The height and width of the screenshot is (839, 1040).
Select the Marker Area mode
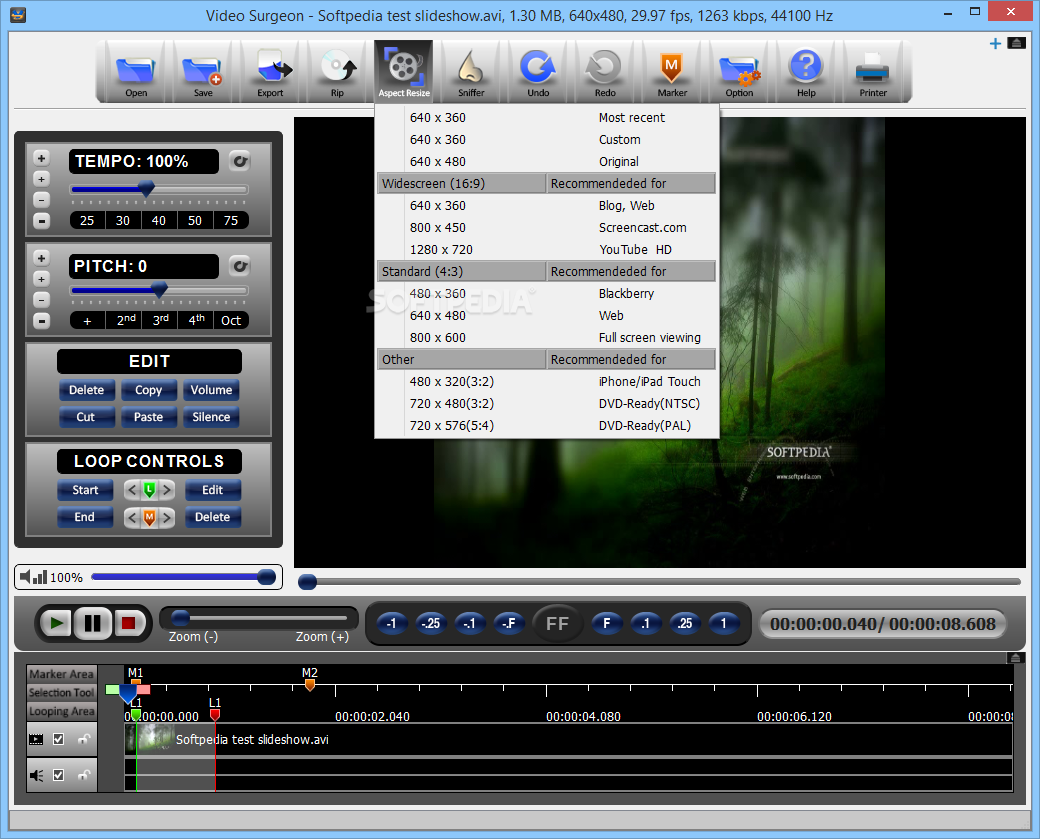[x=62, y=674]
